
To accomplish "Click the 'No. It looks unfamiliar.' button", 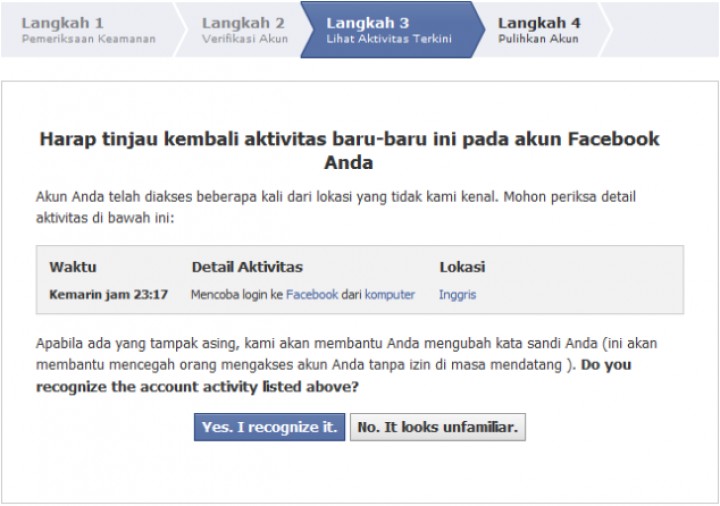I will click(438, 427).
